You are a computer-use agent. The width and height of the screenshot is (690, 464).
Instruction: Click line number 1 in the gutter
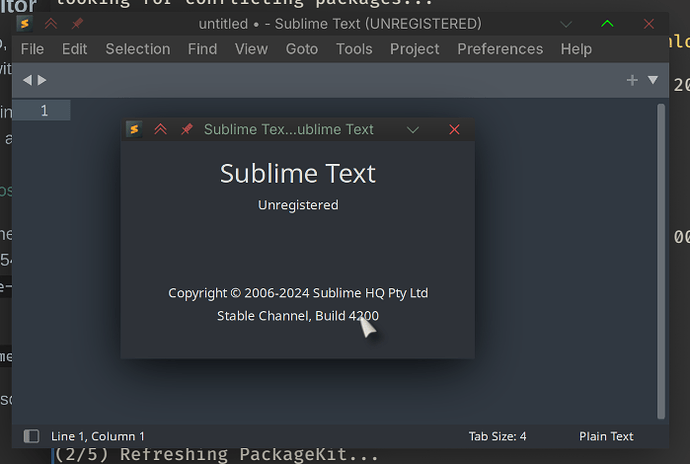(44, 110)
